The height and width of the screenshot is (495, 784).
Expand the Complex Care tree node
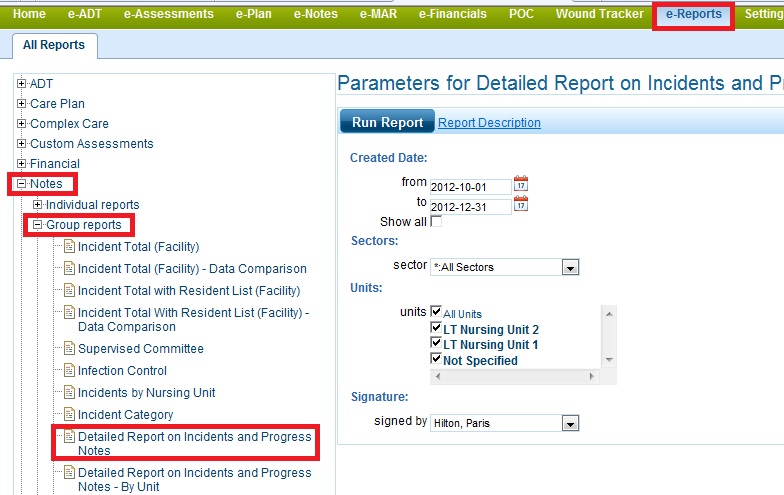22,124
